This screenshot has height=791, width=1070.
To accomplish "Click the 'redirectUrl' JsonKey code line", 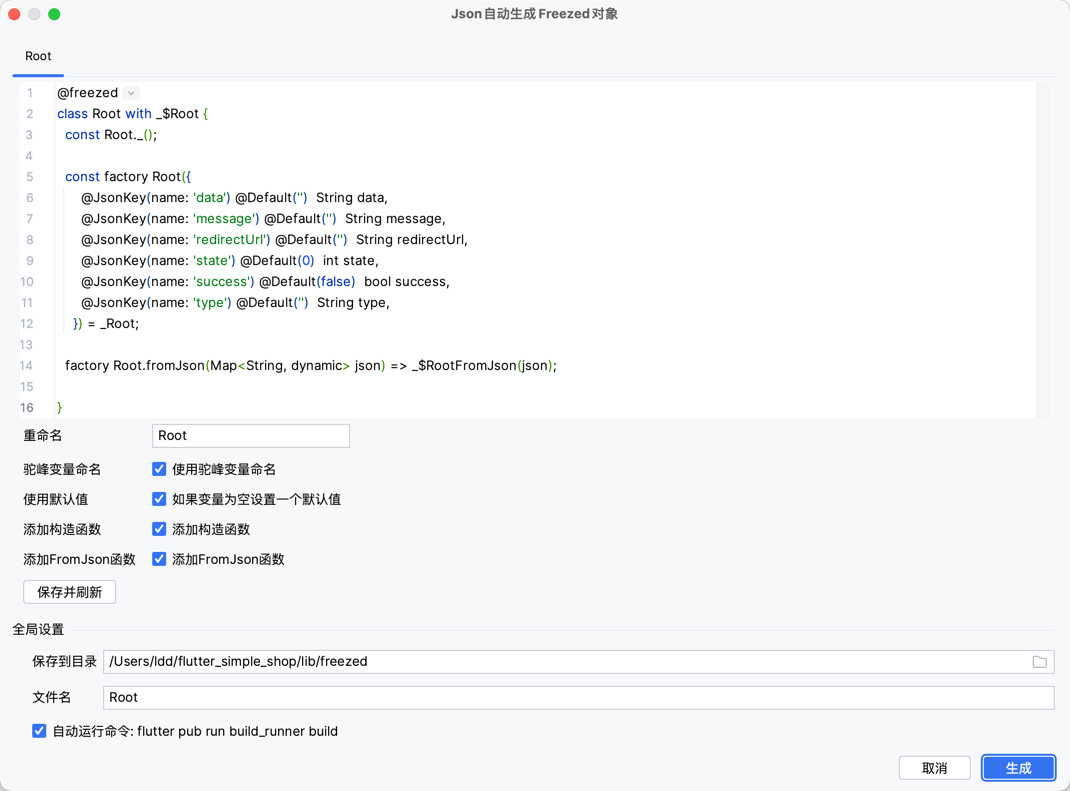I will 274,240.
